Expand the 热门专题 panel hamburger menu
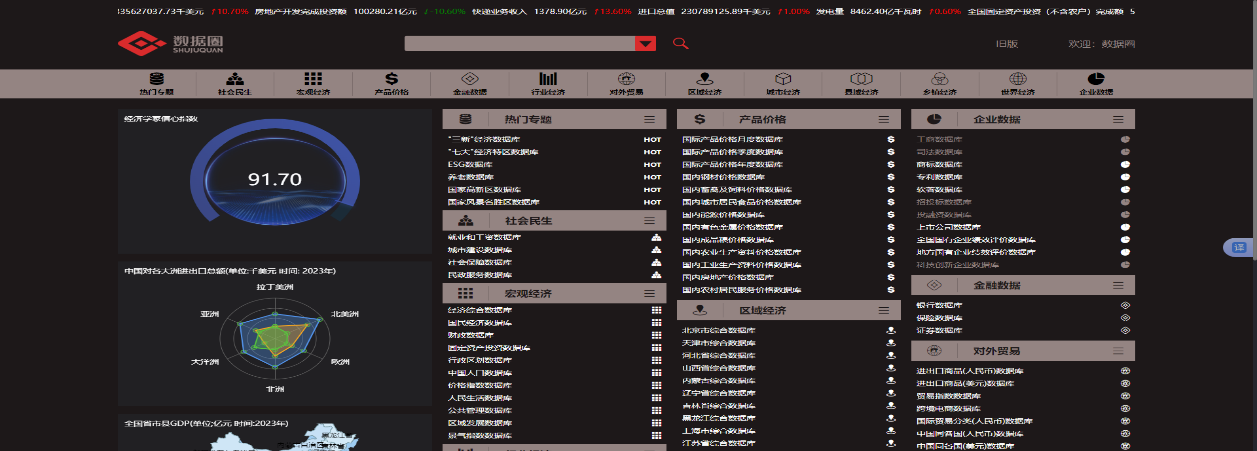Viewport: 1257px width, 451px height. (650, 119)
